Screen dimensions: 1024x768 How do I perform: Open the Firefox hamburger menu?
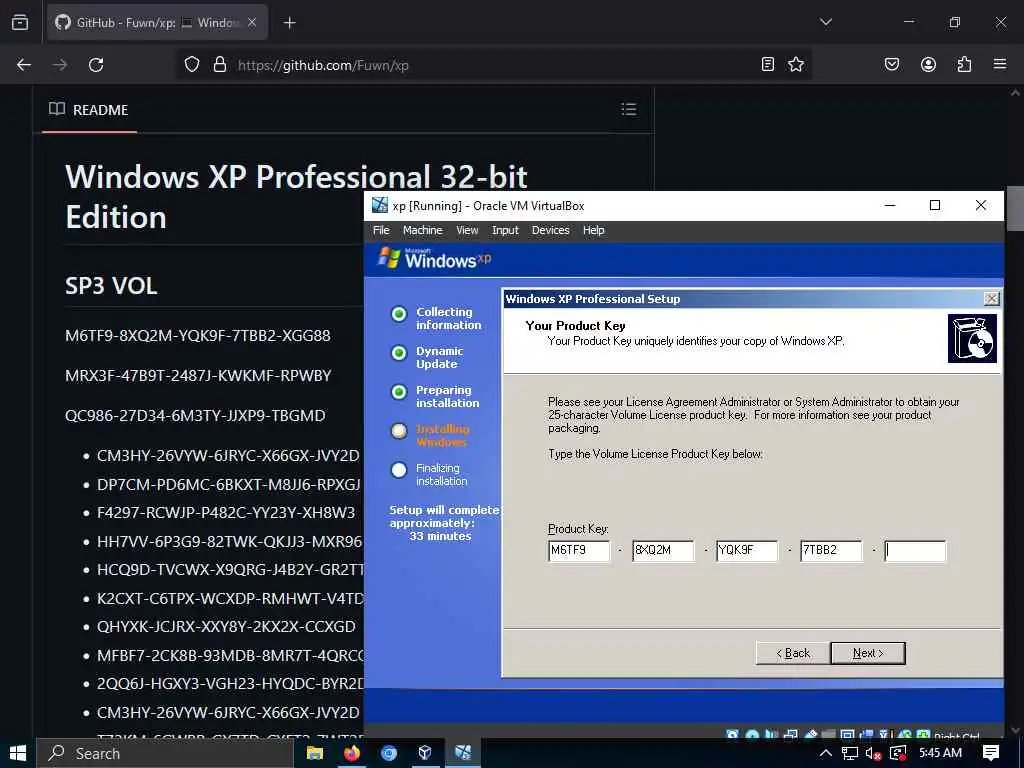coord(1000,64)
